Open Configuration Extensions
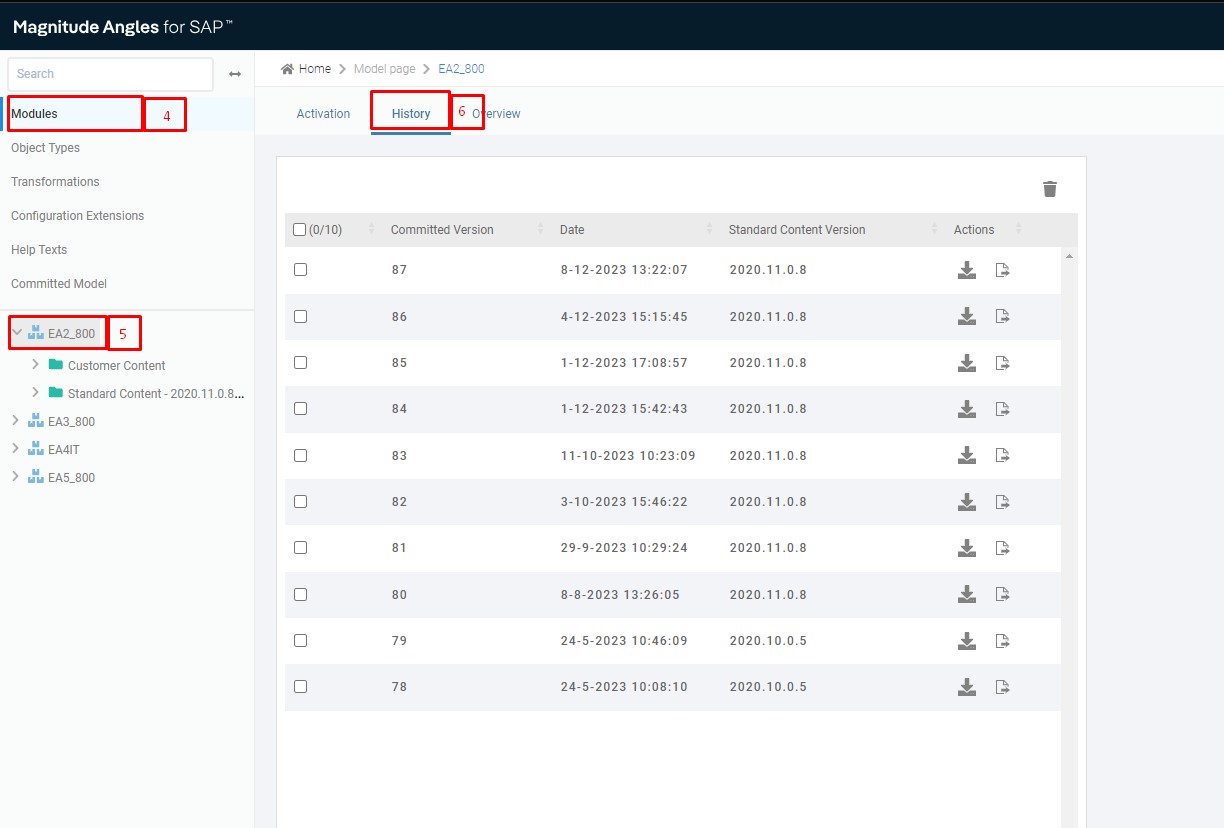 pyautogui.click(x=77, y=216)
